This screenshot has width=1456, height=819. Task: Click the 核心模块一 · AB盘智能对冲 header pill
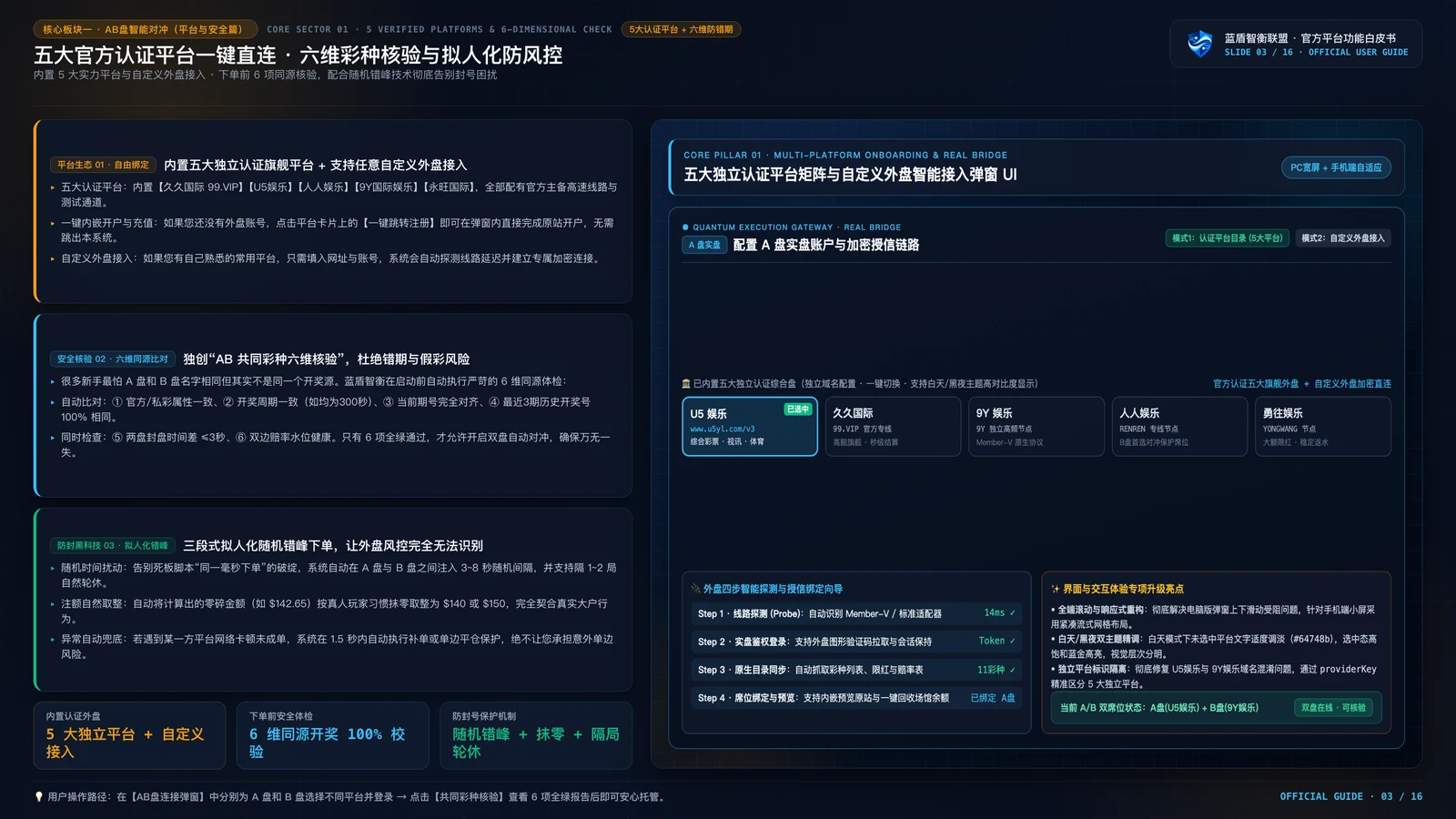click(145, 29)
